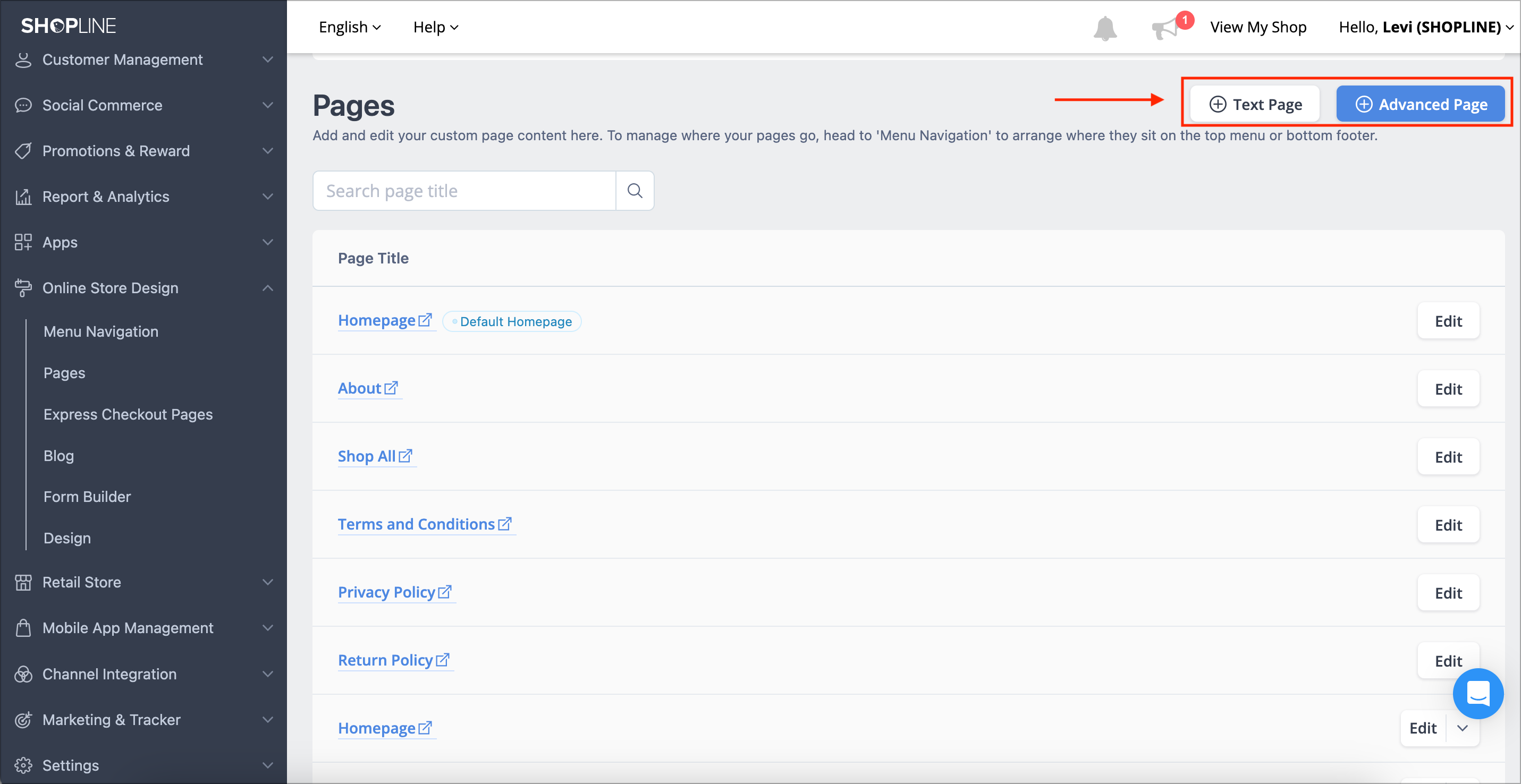Expand the Retail Store chevron

267,582
